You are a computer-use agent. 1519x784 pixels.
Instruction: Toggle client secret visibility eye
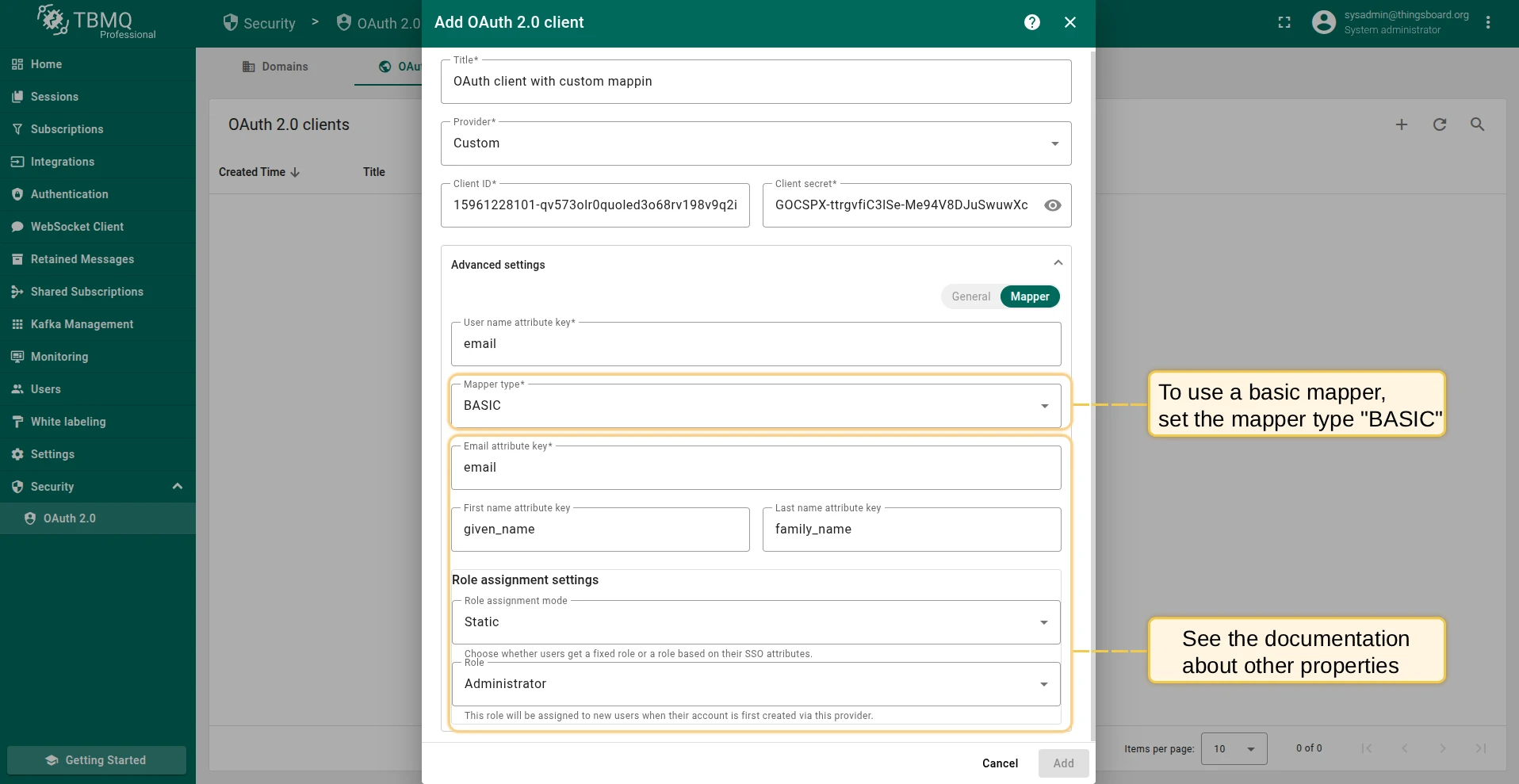1053,205
